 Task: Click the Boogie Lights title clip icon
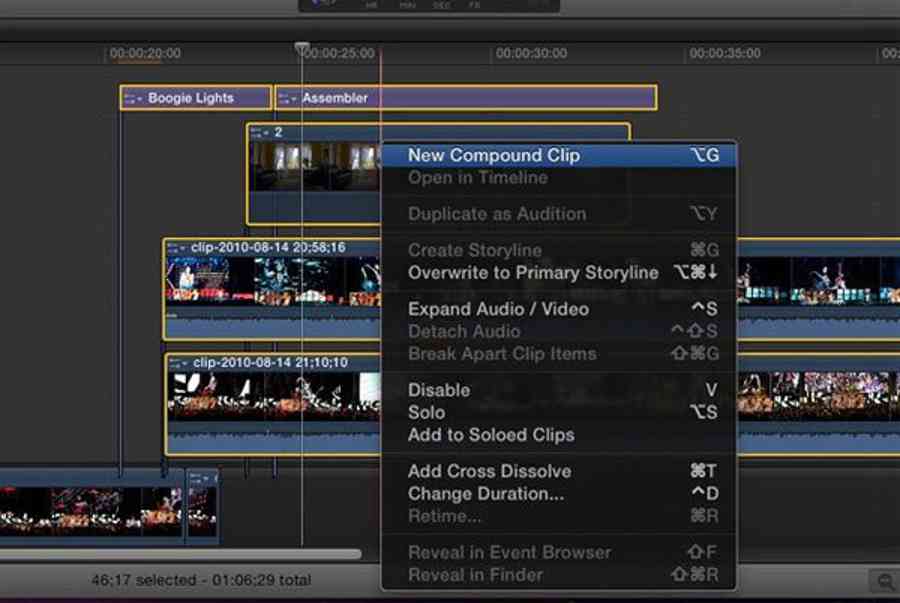130,98
